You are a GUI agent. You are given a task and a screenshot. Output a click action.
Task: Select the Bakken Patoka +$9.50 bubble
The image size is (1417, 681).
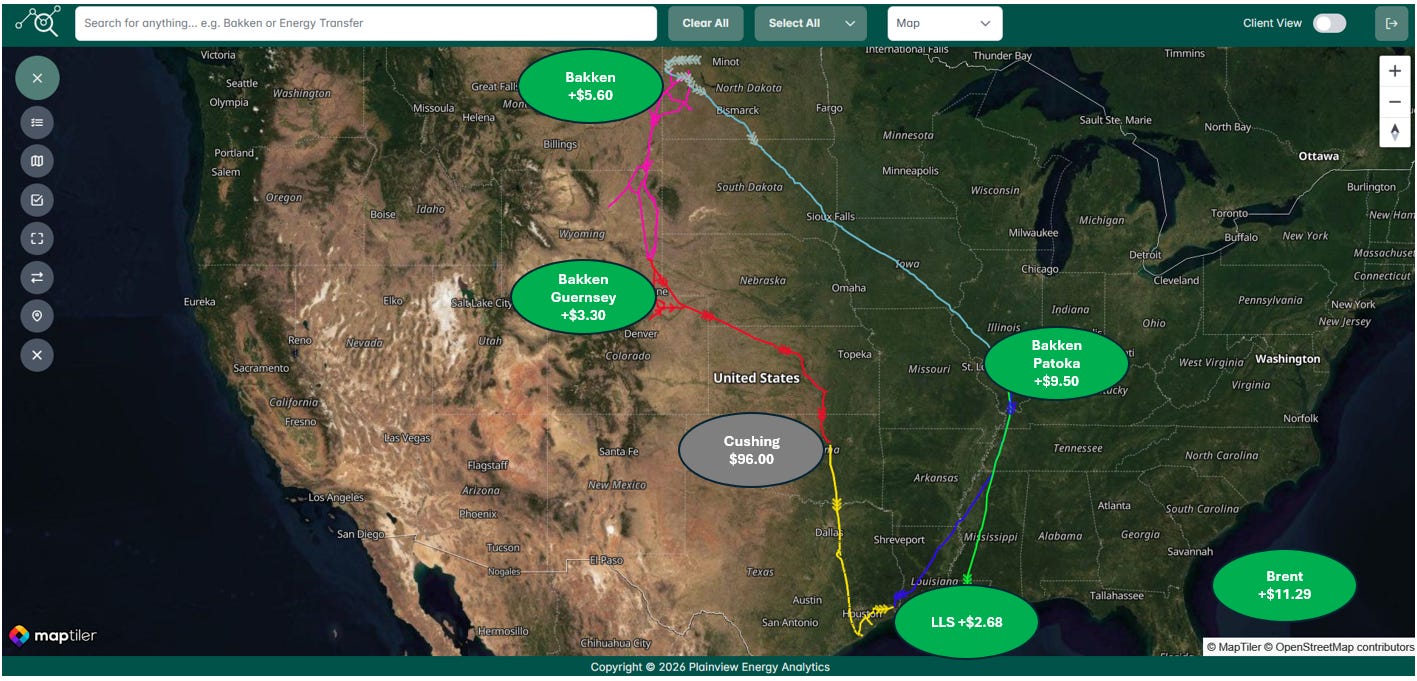tap(1056, 363)
